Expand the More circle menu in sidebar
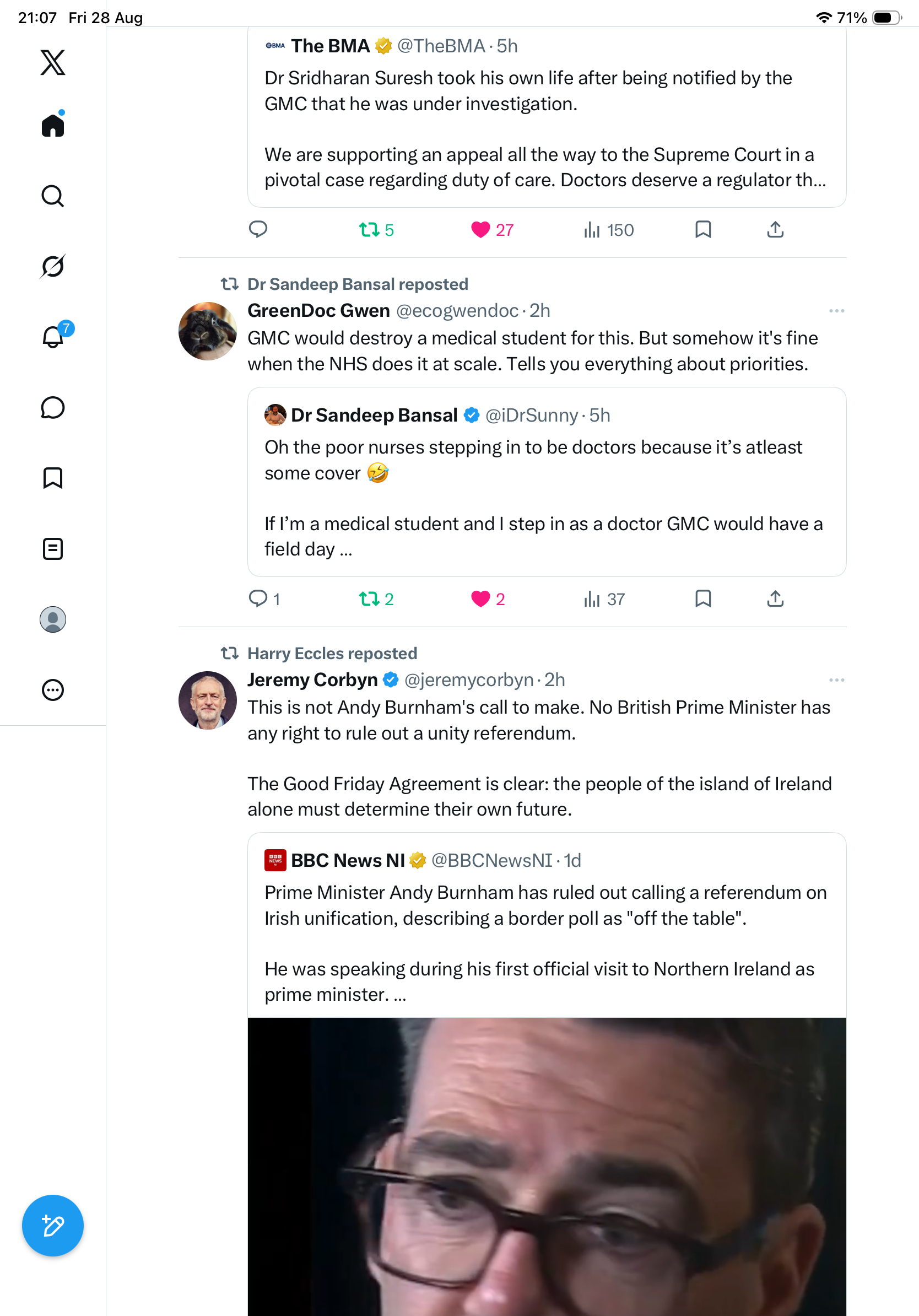The image size is (919, 1316). [x=53, y=690]
